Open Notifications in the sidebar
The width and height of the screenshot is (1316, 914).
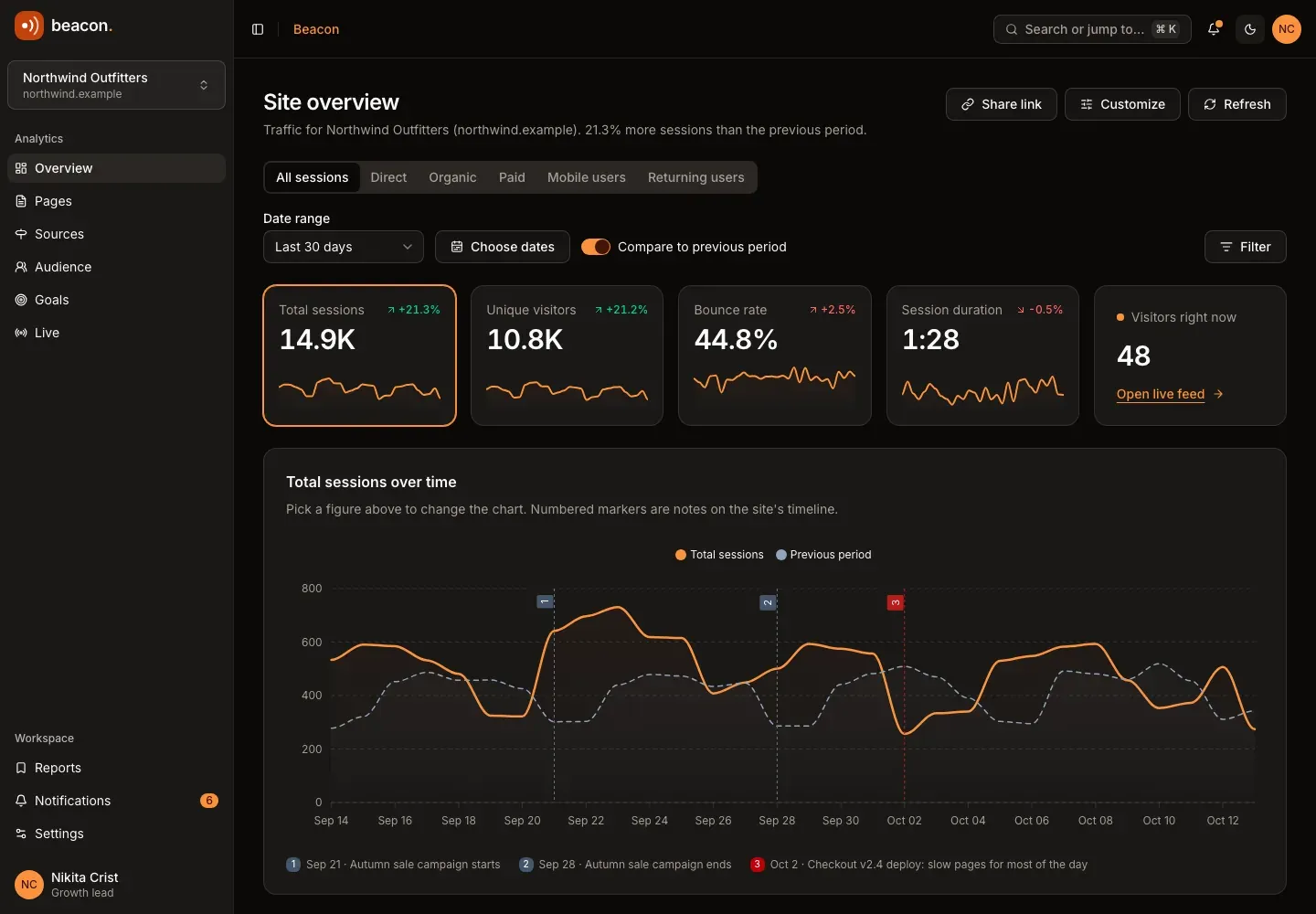(x=116, y=801)
